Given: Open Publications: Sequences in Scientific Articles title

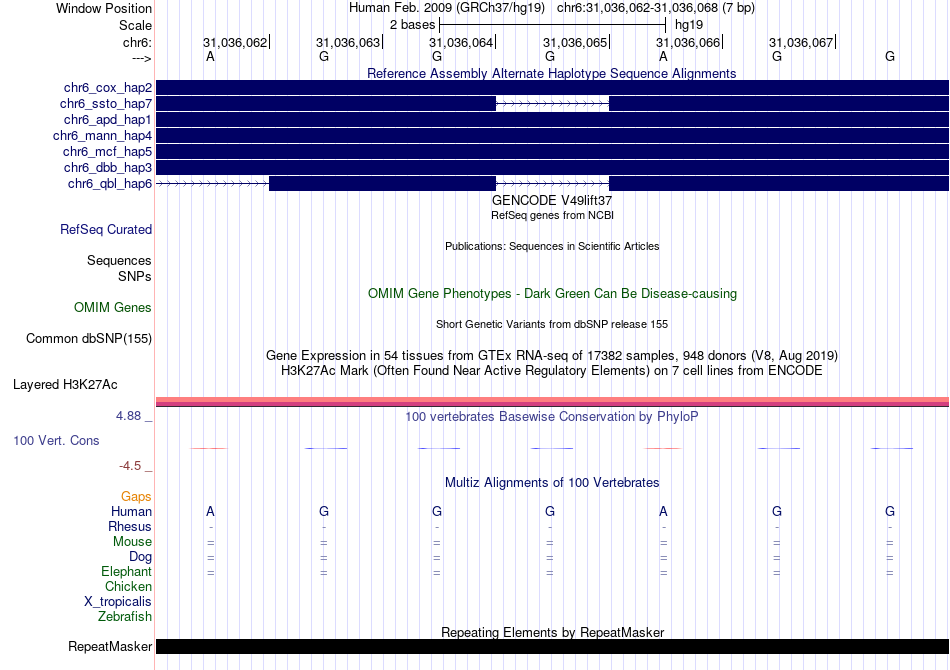Looking at the screenshot, I should (x=552, y=246).
